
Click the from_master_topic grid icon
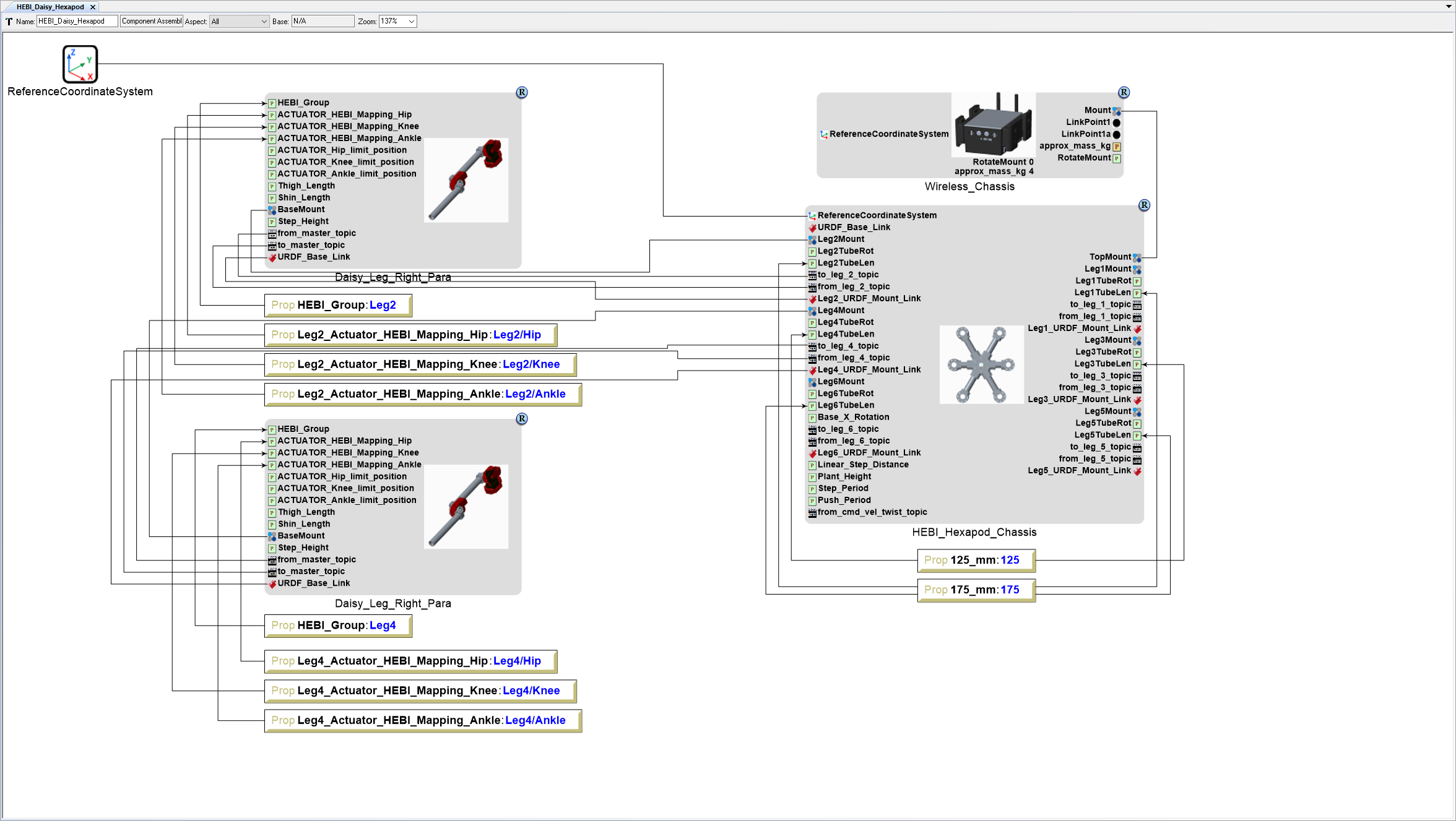tap(272, 233)
